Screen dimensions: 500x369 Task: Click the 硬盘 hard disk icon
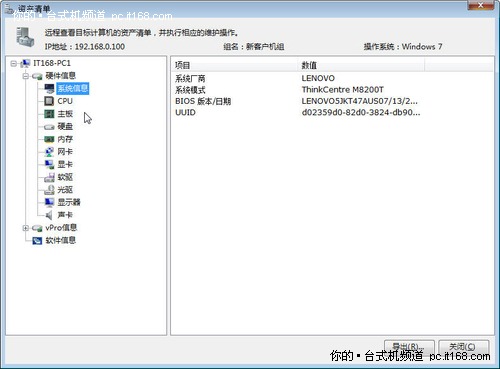pyautogui.click(x=49, y=127)
